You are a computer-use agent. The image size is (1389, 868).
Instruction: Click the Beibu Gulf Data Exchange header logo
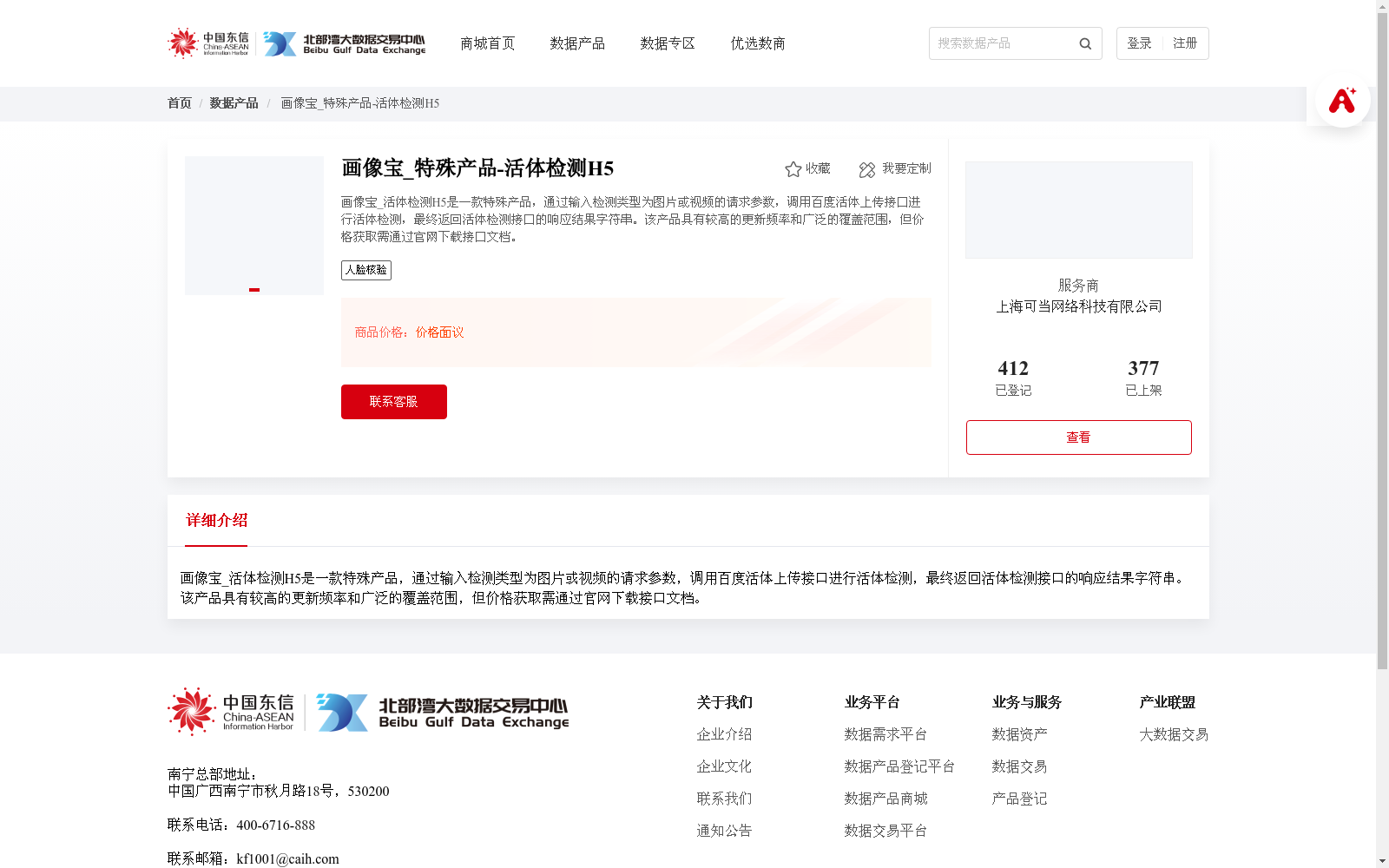click(345, 43)
